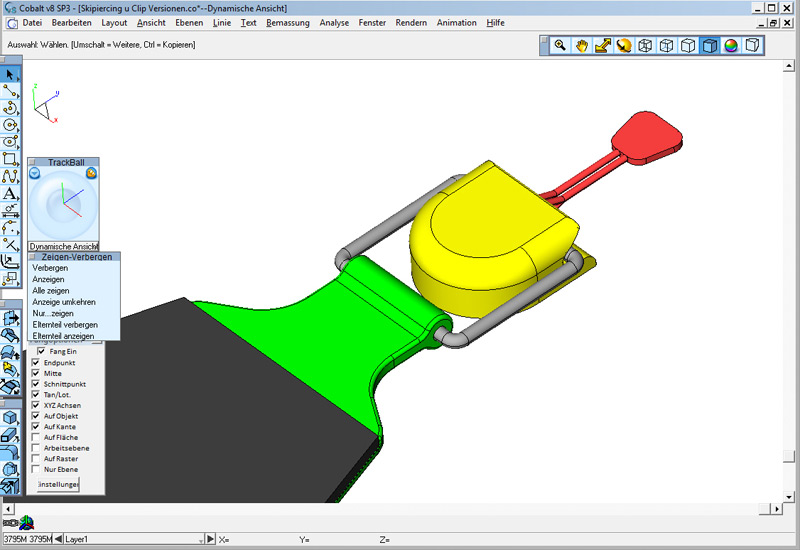Activate the zoom magnifier tool

[x=560, y=45]
